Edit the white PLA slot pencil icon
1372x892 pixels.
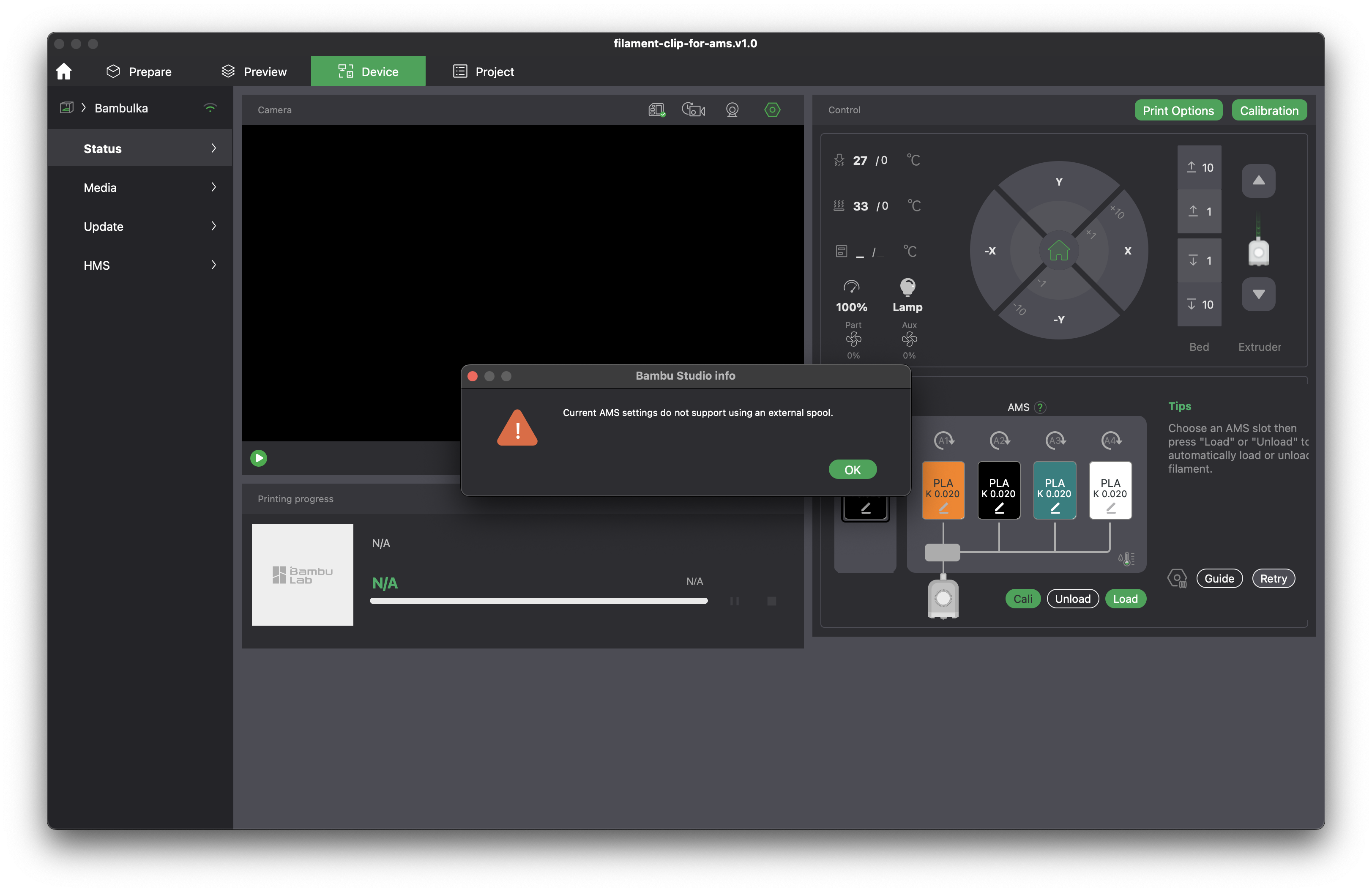pyautogui.click(x=1110, y=508)
